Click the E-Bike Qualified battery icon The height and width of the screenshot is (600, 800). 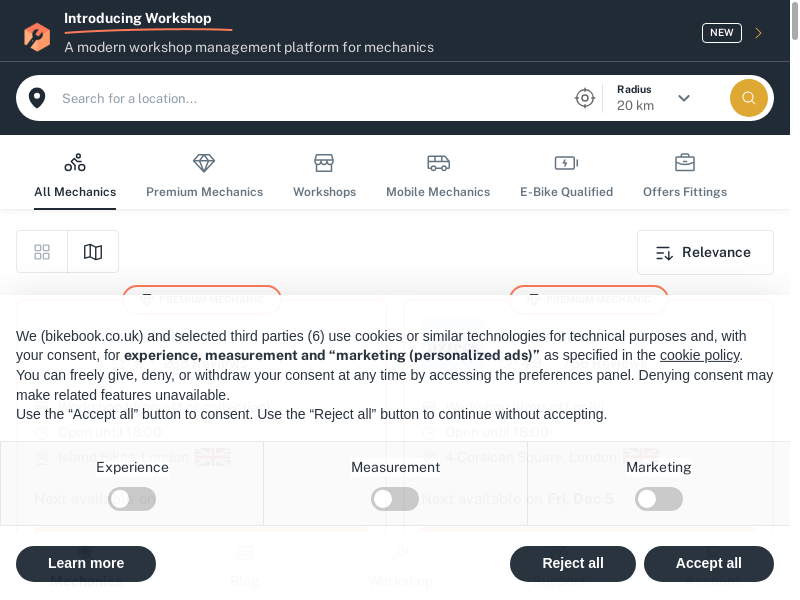[x=566, y=163]
